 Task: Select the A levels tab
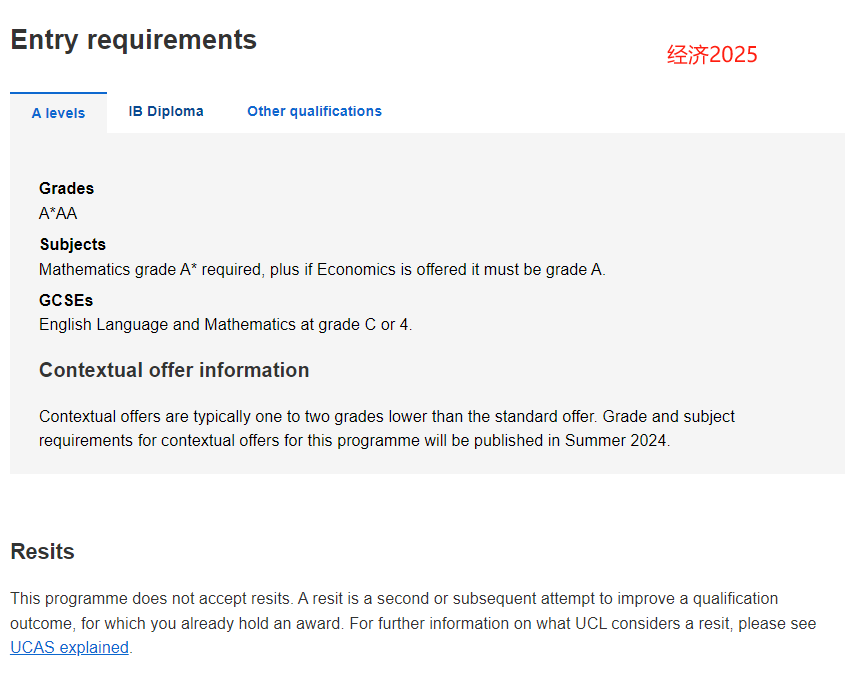tap(58, 113)
